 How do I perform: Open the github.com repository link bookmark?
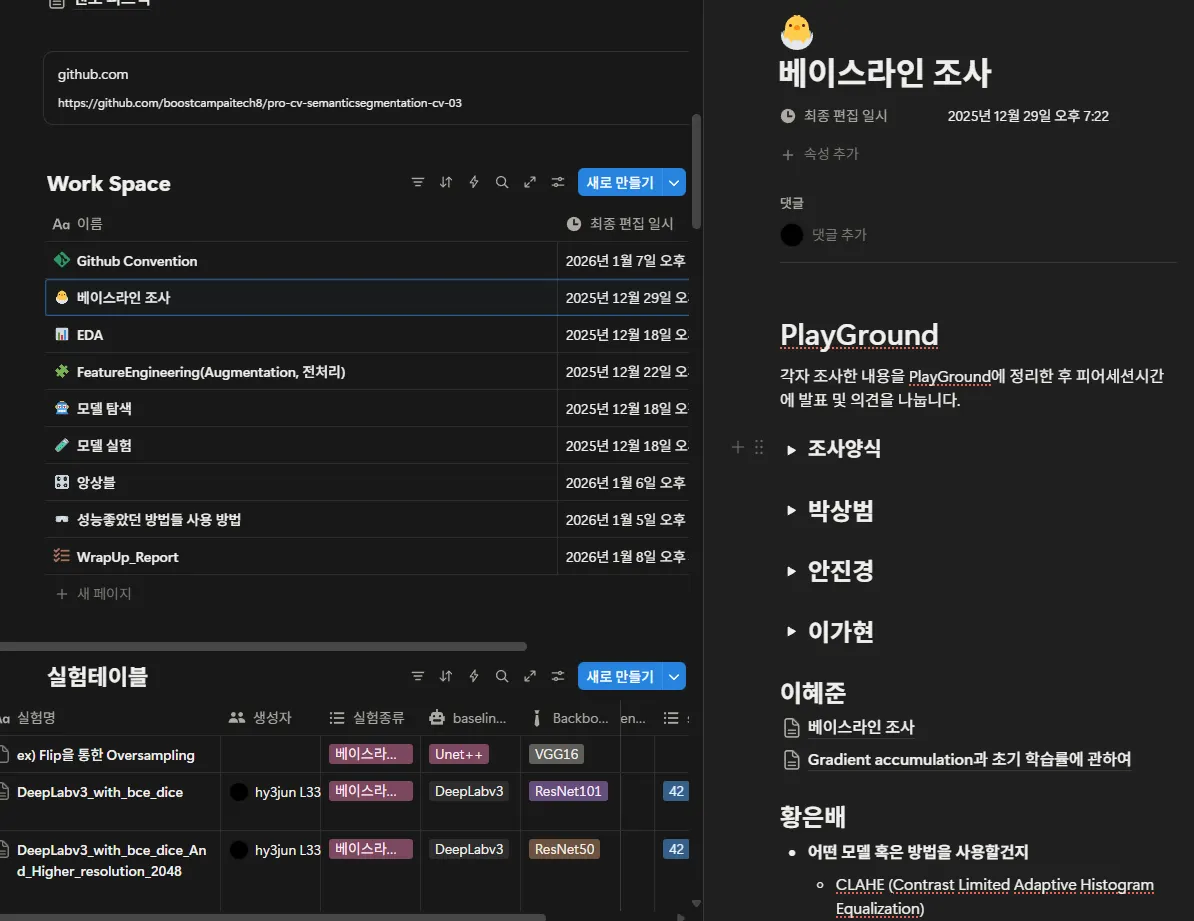[x=367, y=88]
